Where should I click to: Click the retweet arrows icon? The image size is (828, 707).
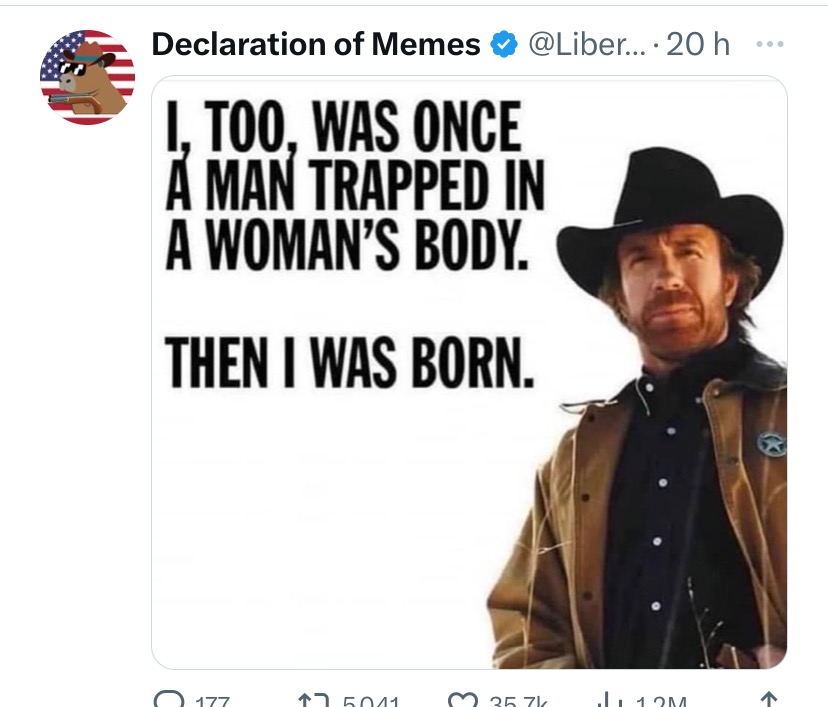pos(312,701)
